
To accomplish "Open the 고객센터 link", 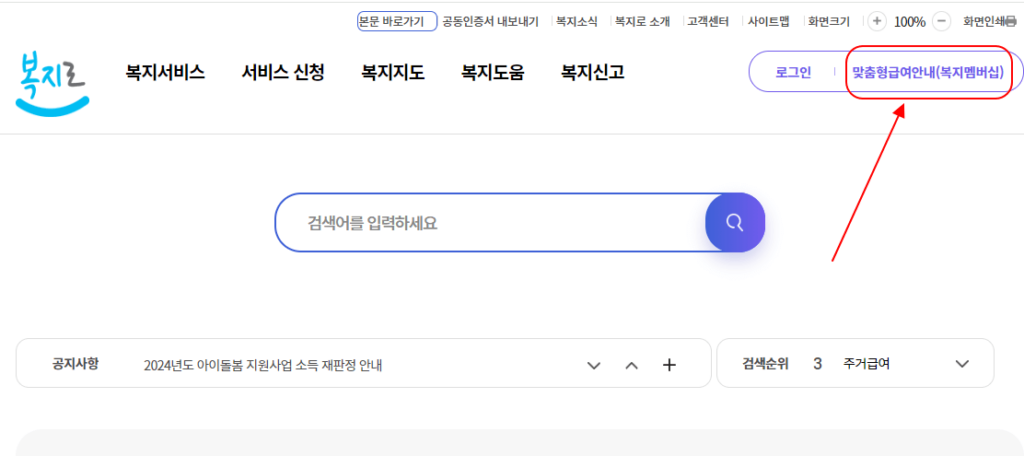I will [x=708, y=22].
